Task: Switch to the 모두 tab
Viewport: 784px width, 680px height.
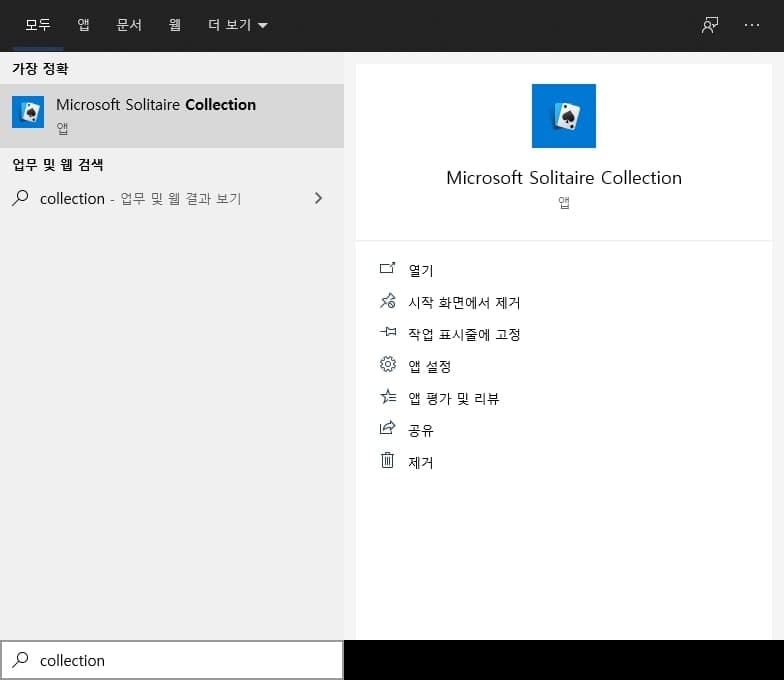Action: (x=38, y=24)
